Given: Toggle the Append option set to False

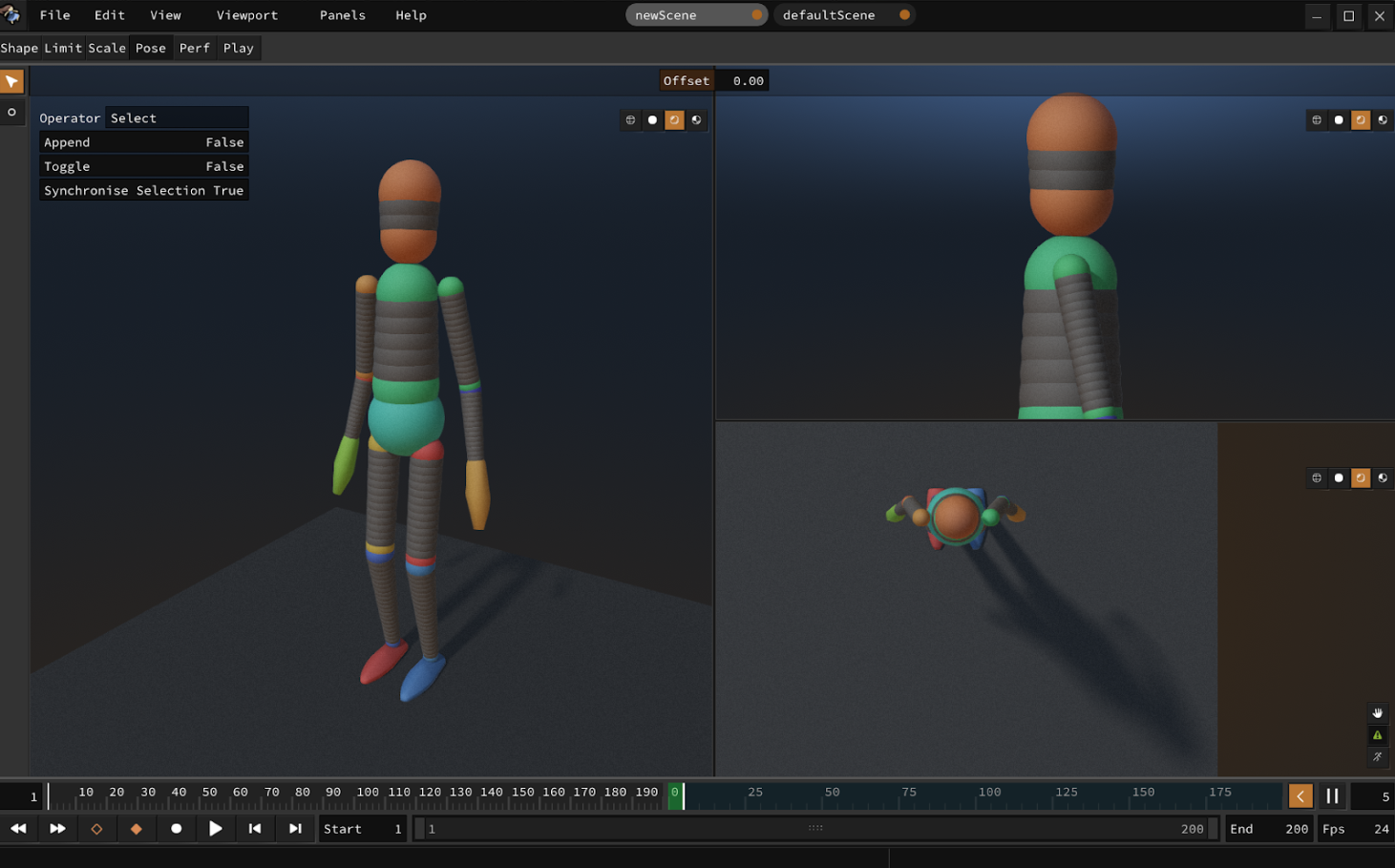Looking at the screenshot, I should click(143, 142).
